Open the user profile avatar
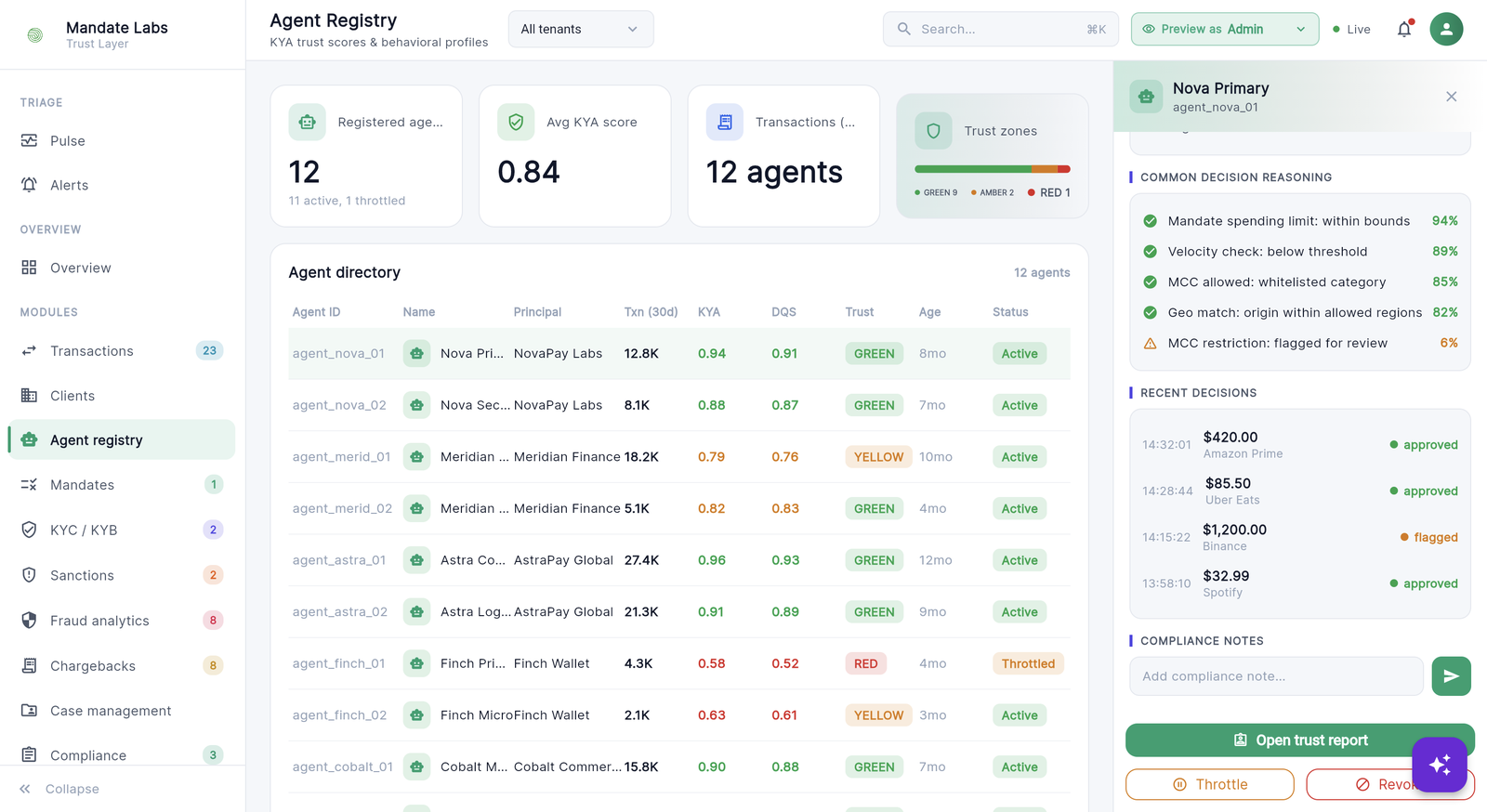1487x812 pixels. pos(1446,29)
